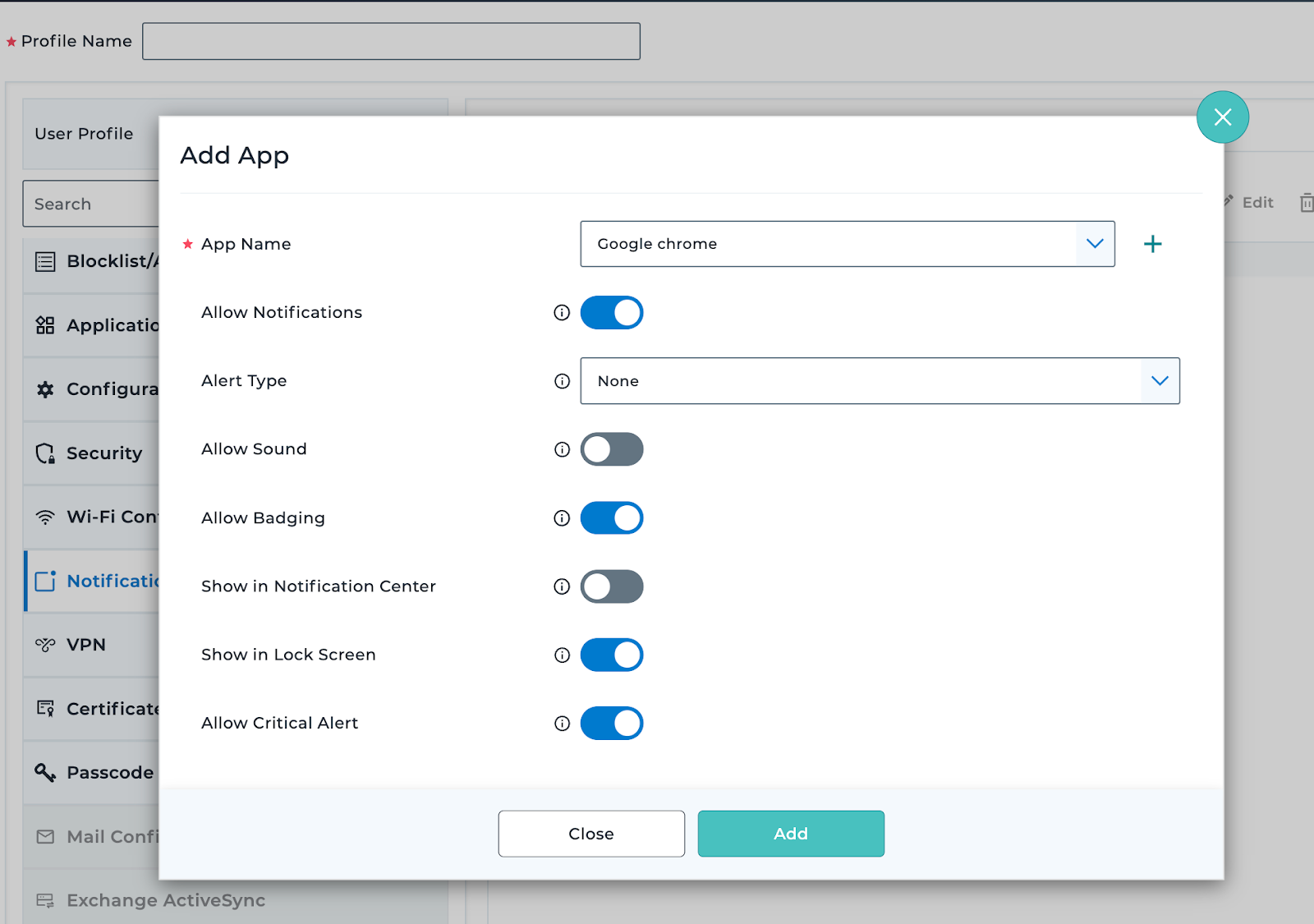Click the Wi-Fi icon in sidebar

click(45, 517)
